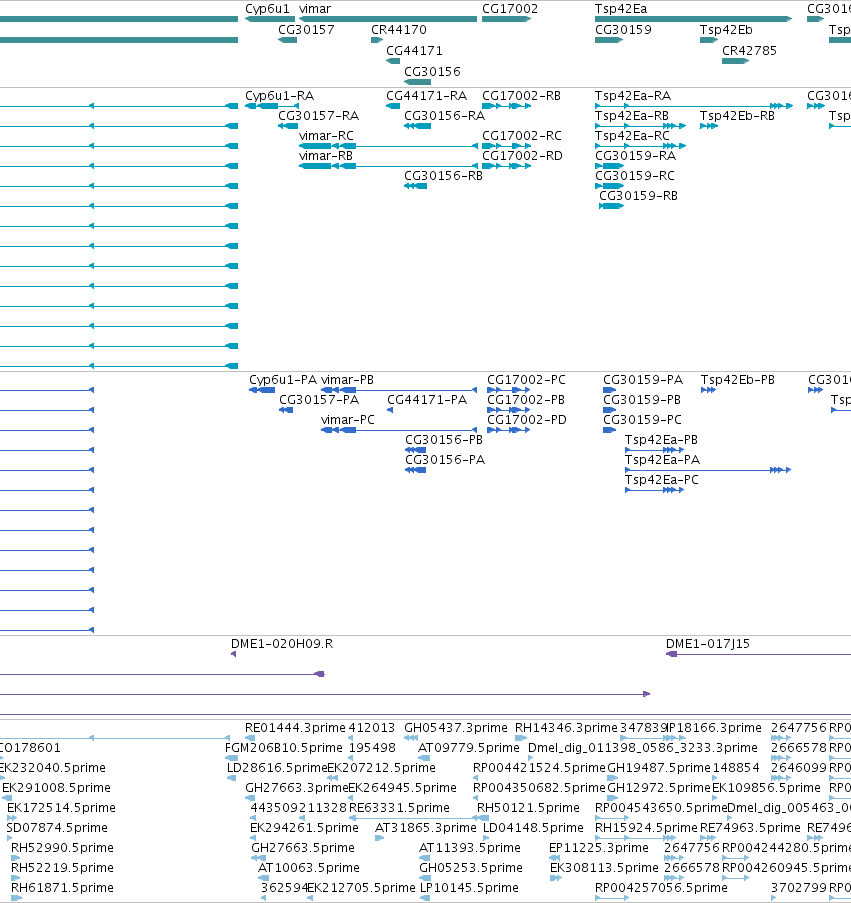The image size is (851, 903).
Task: Click EST GH05253.5prime
Action: 470,868
